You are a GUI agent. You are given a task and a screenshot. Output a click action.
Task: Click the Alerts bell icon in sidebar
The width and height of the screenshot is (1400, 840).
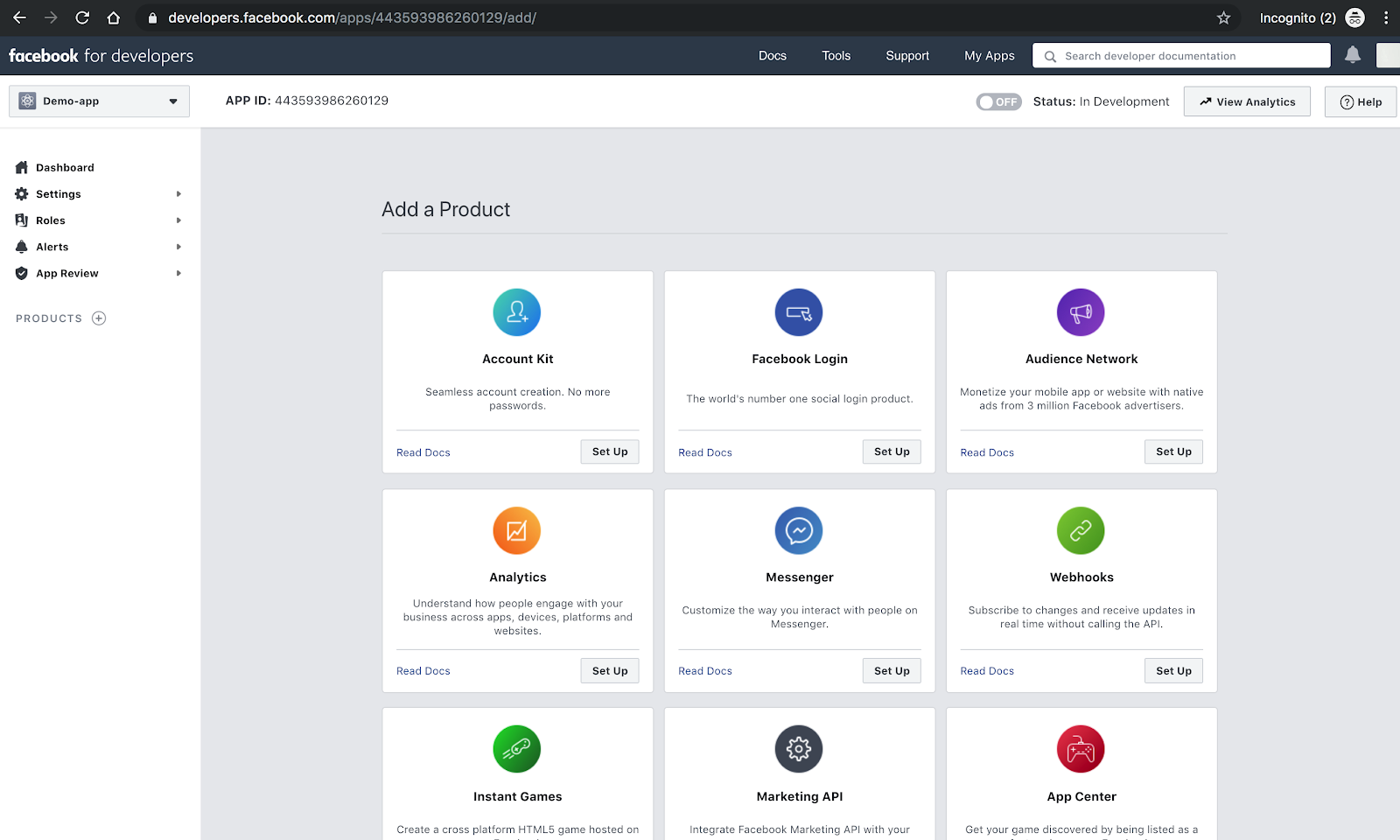22,247
